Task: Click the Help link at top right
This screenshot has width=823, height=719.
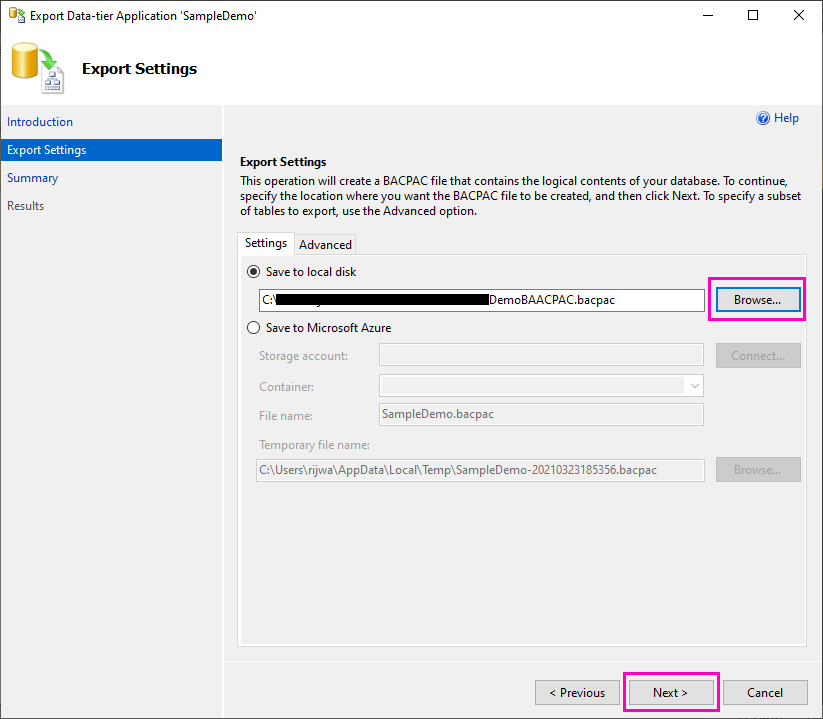Action: pos(784,118)
